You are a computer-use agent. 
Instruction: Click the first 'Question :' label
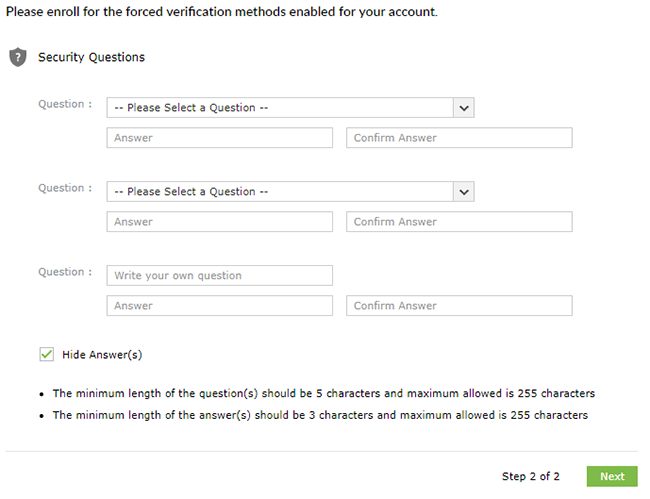tap(65, 104)
